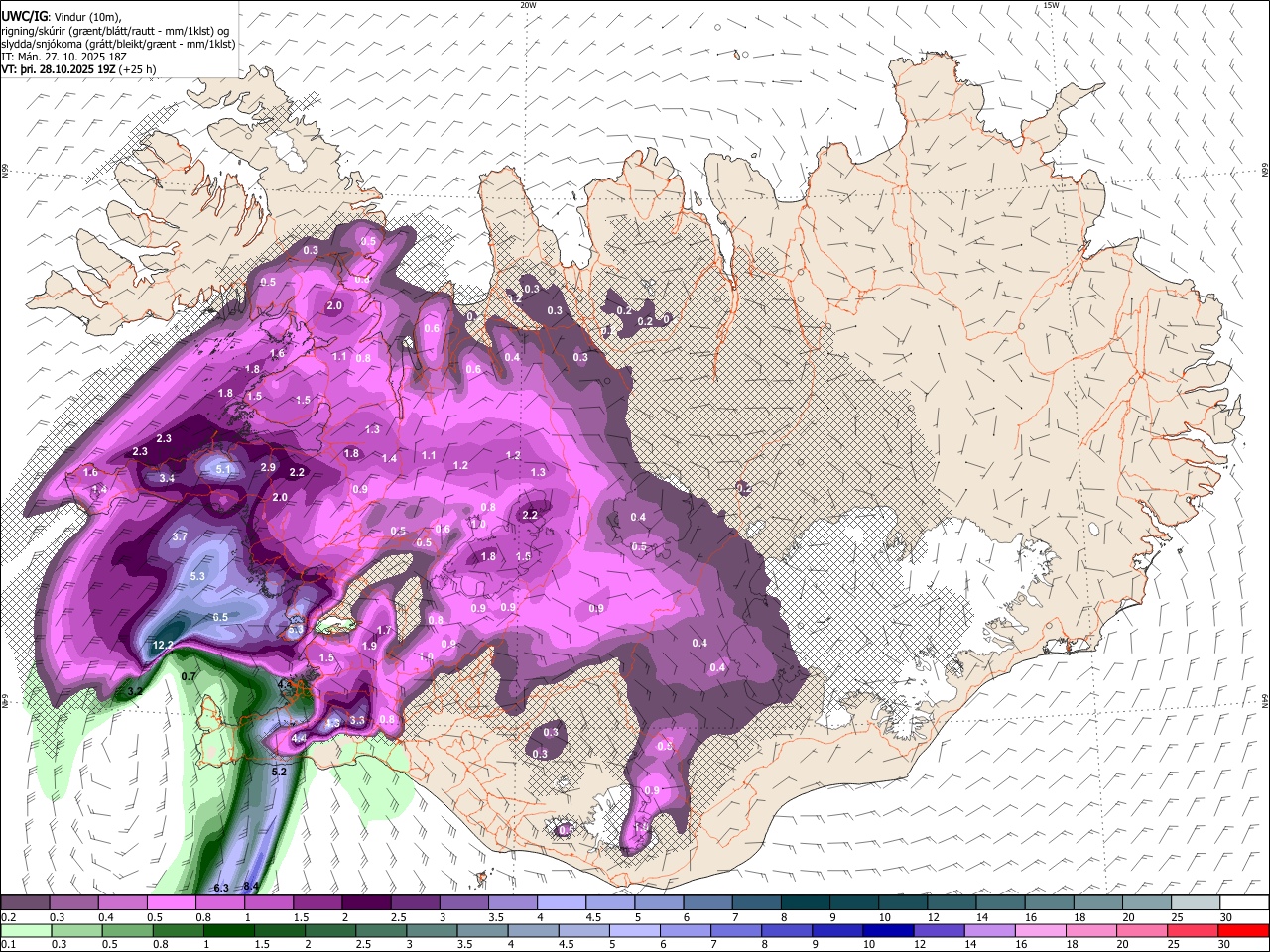Viewport: 1270px width, 952px height.
Task: Select the 3.4 precipitation value
Action: [x=167, y=479]
